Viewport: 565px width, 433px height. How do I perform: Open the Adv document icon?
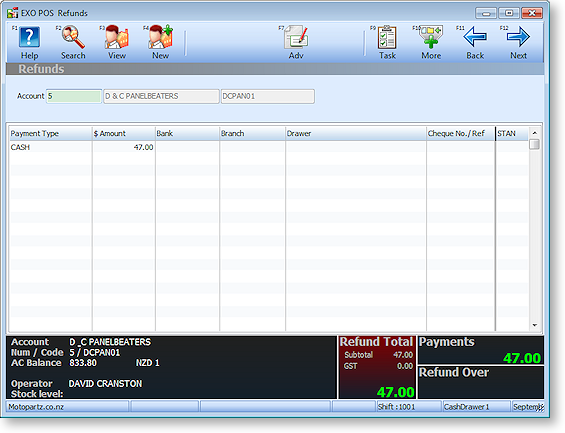296,37
